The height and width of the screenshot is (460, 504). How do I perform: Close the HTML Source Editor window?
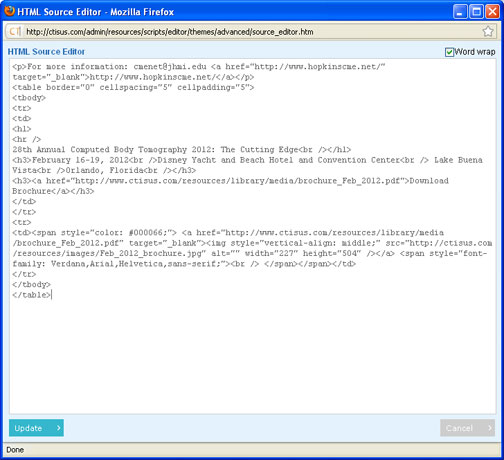(x=492, y=12)
